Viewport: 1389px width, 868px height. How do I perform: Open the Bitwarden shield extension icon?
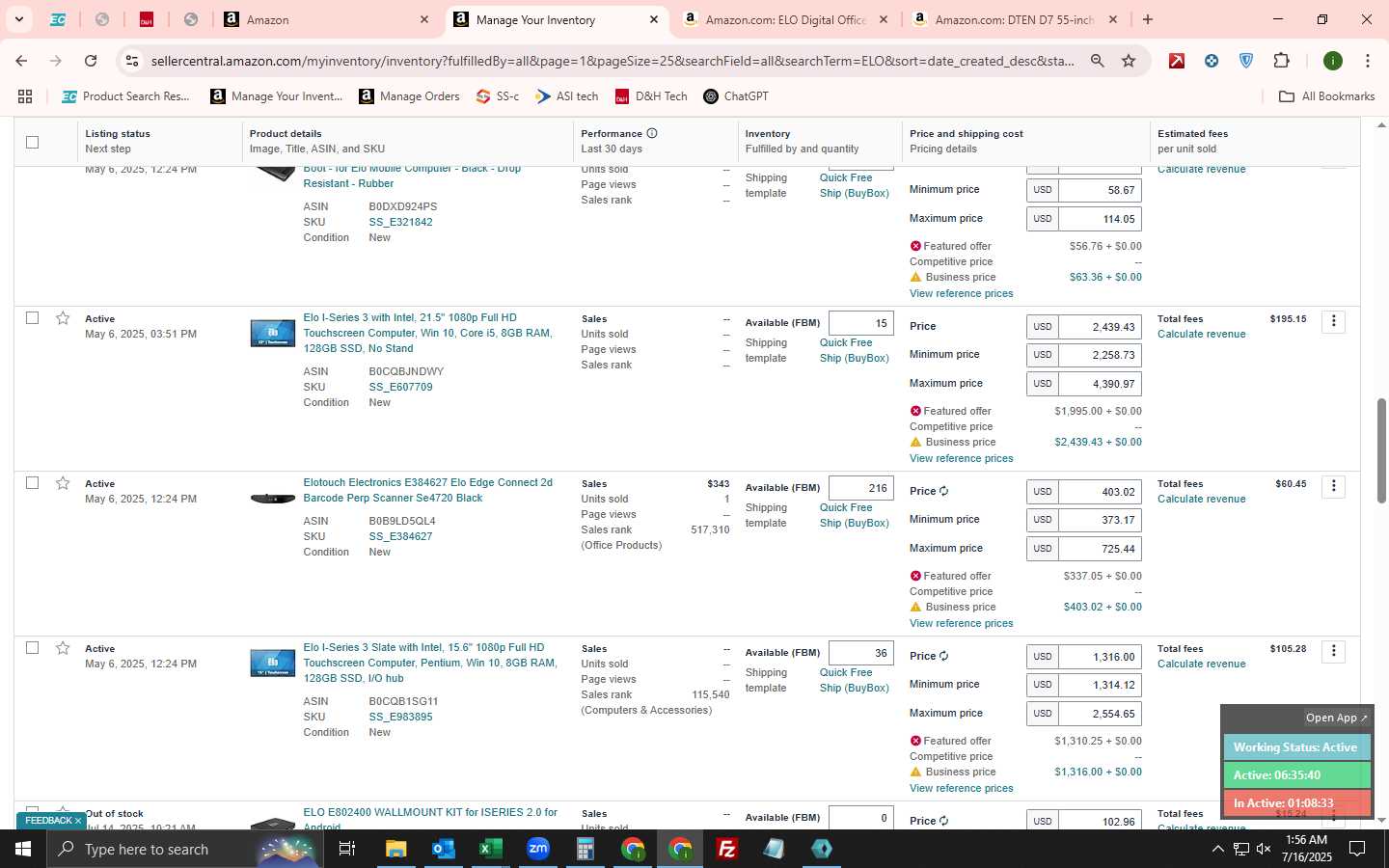[x=1246, y=61]
